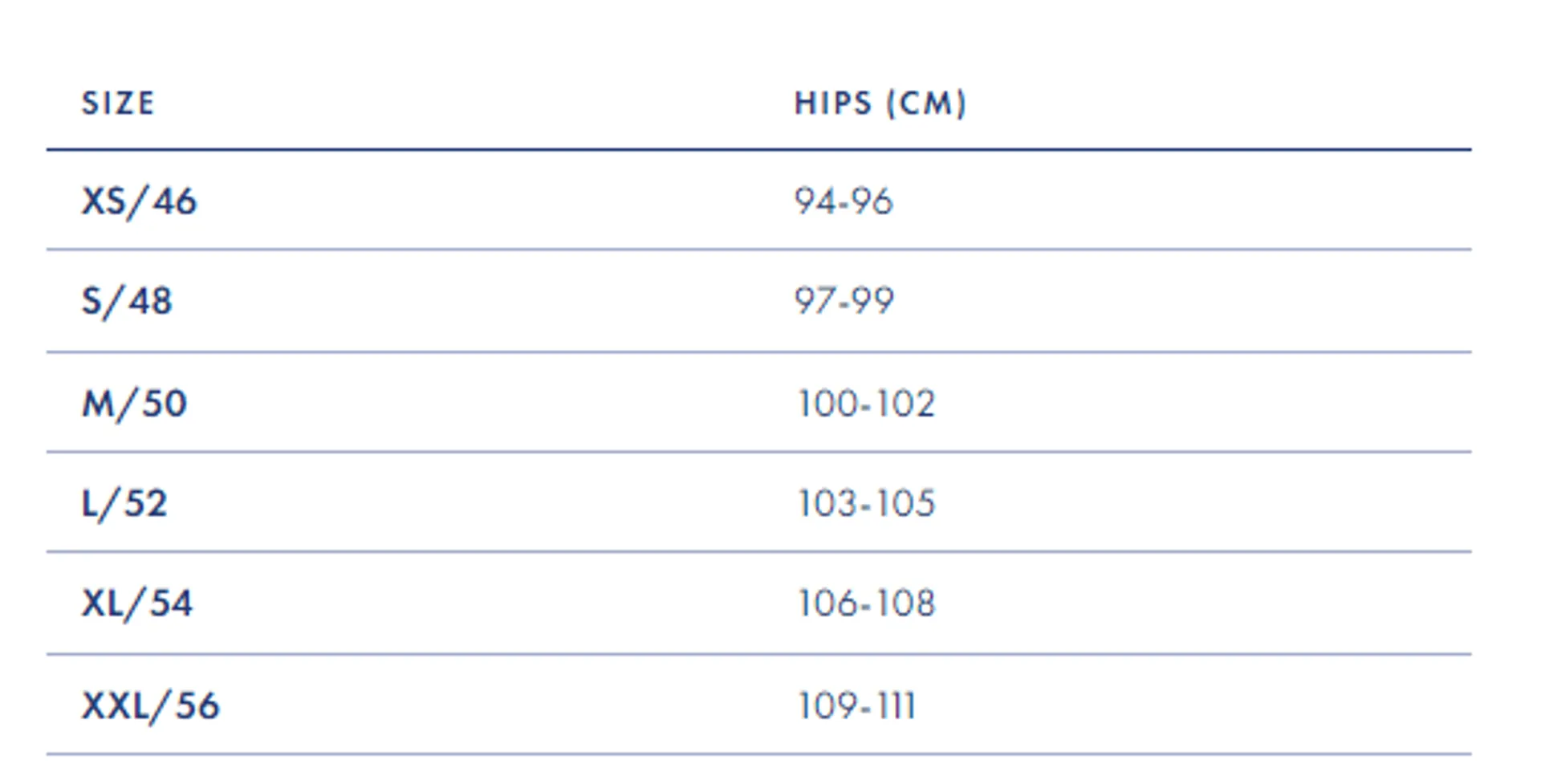This screenshot has height=784, width=1541.
Task: Click the 97-99 hips measurement
Action: (x=844, y=302)
